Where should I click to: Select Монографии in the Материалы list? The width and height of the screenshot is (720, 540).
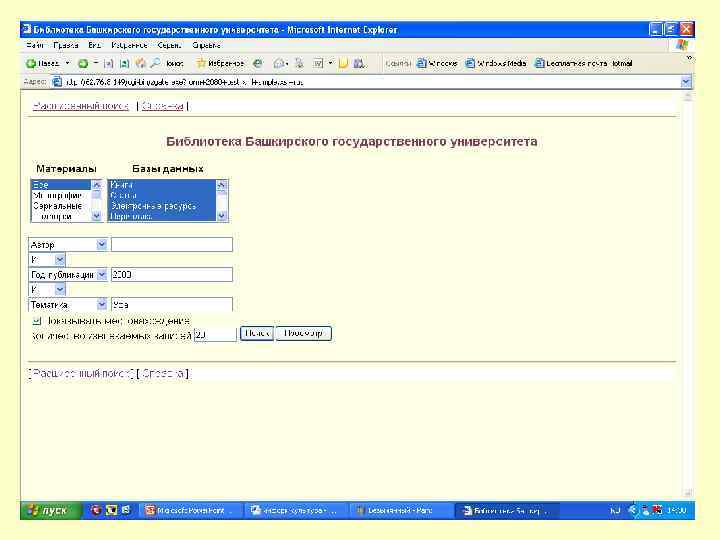point(61,196)
